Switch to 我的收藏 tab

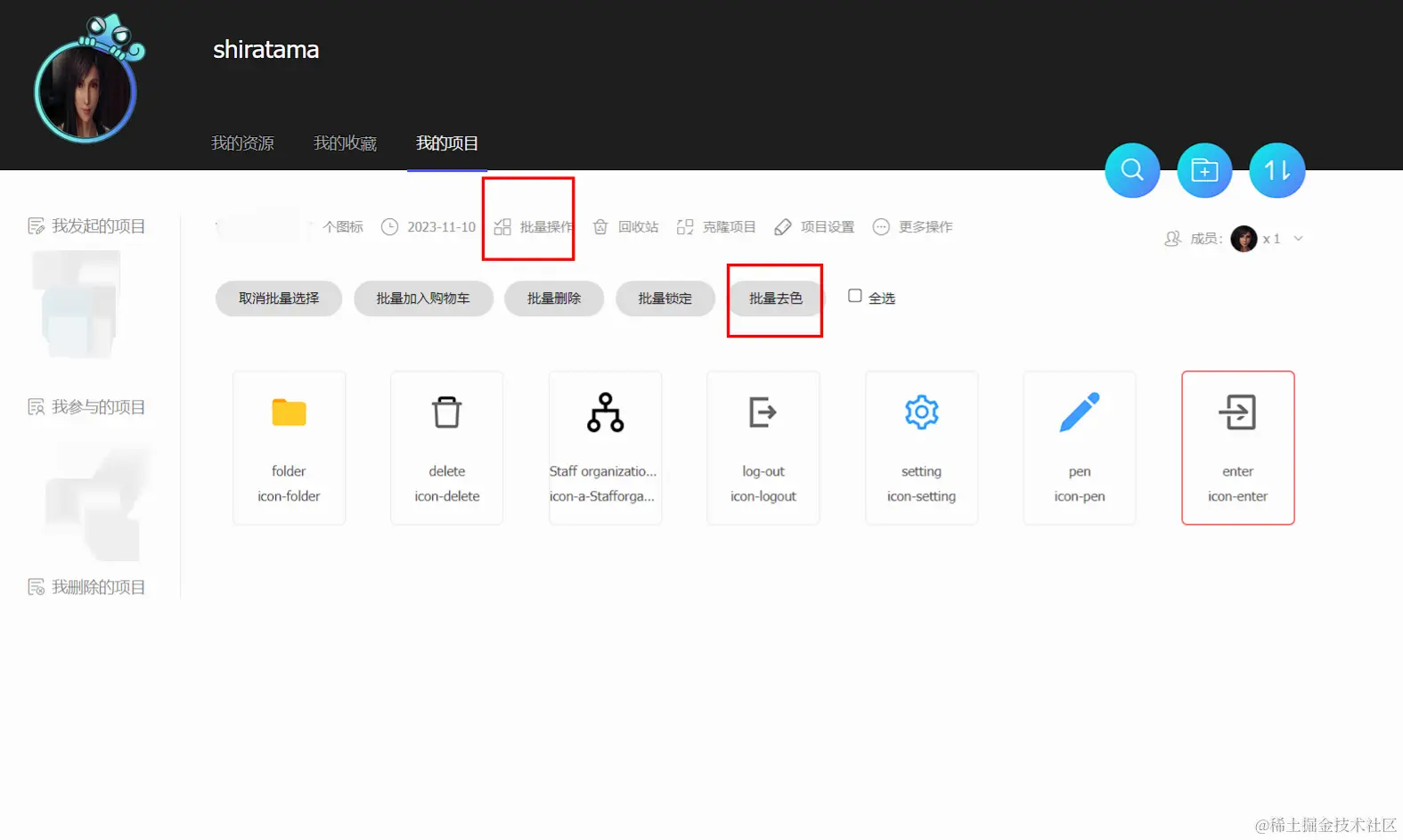pos(345,143)
